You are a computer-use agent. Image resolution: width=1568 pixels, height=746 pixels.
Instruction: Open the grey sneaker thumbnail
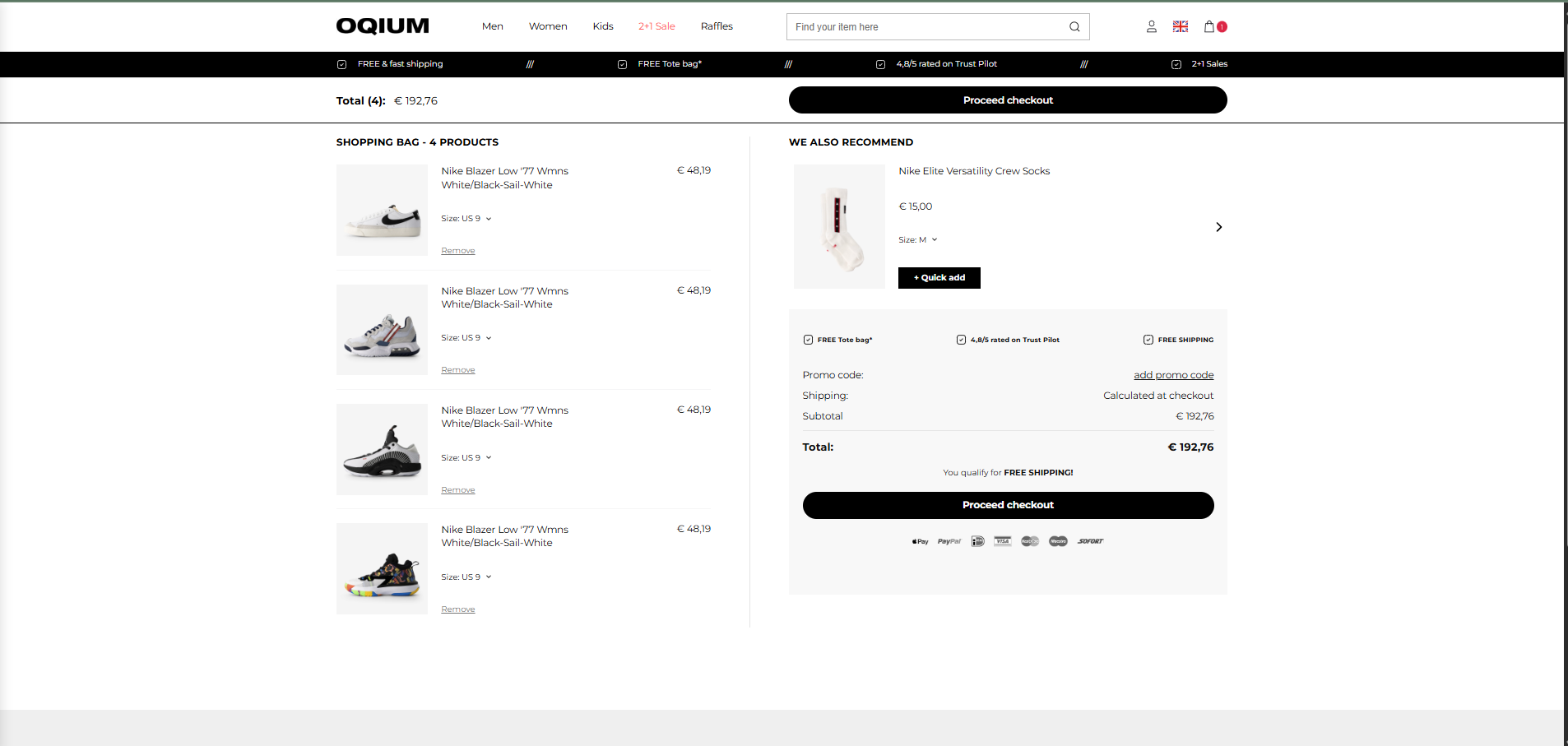382,330
